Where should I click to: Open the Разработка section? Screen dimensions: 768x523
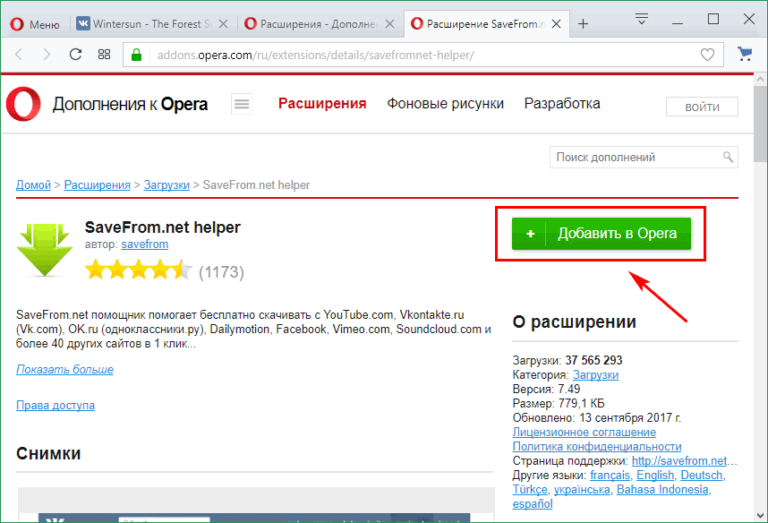click(562, 103)
